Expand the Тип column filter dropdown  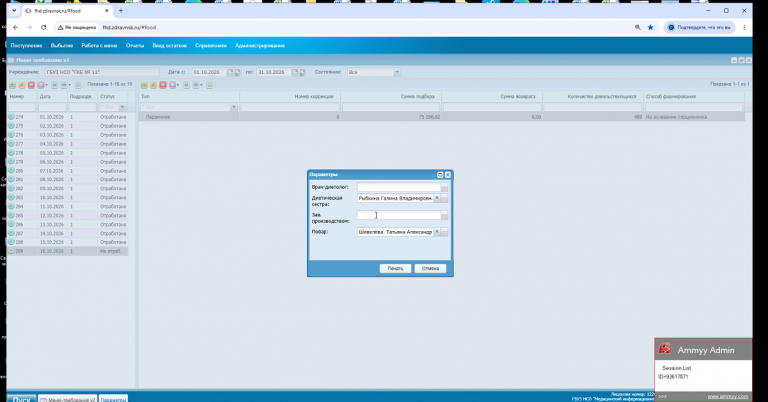point(234,107)
